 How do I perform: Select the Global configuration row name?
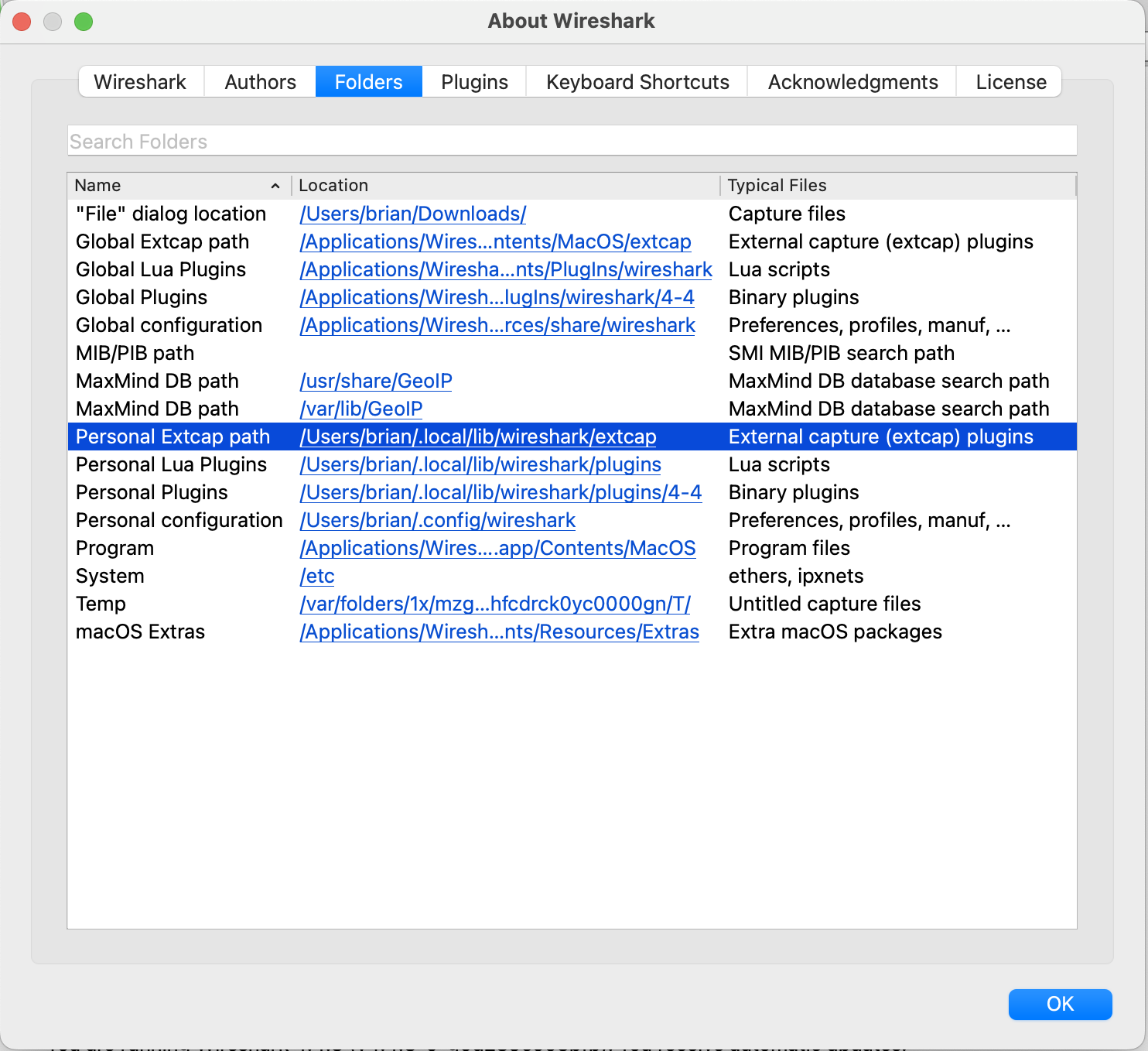click(x=169, y=325)
